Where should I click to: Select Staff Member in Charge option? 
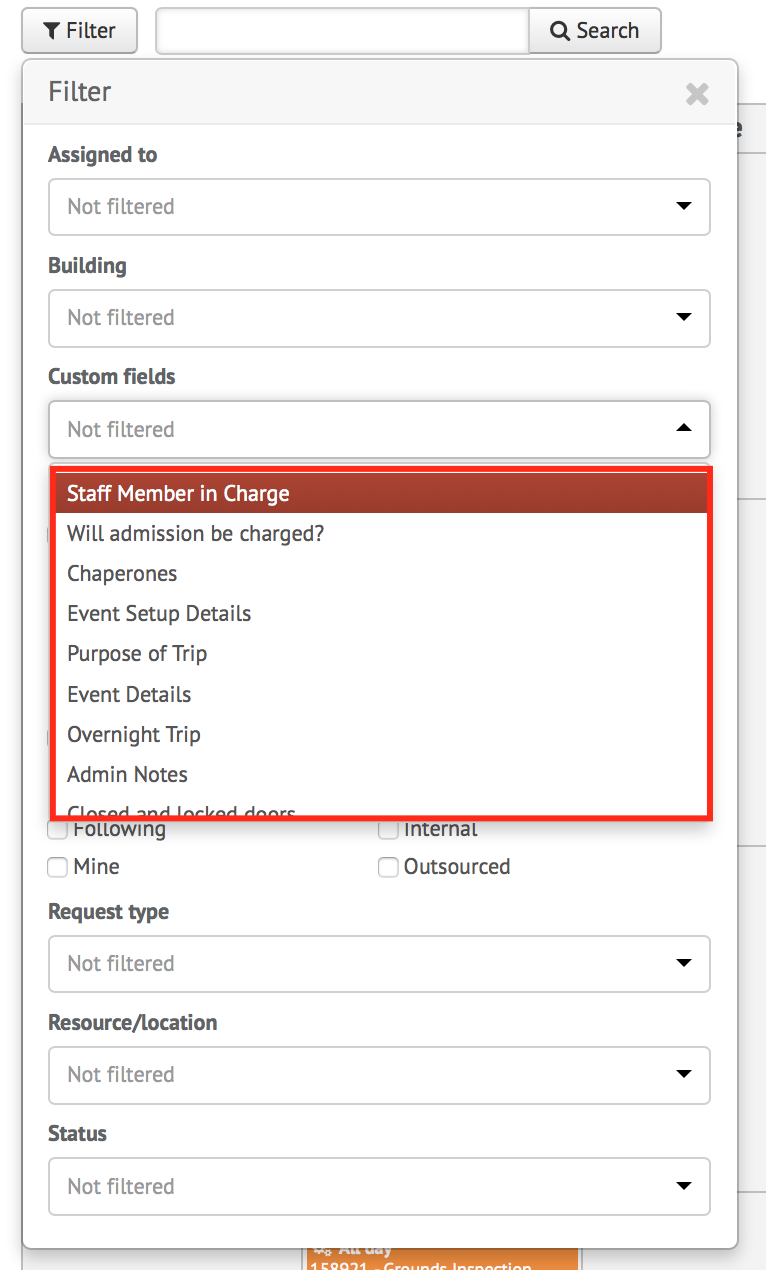tap(382, 493)
